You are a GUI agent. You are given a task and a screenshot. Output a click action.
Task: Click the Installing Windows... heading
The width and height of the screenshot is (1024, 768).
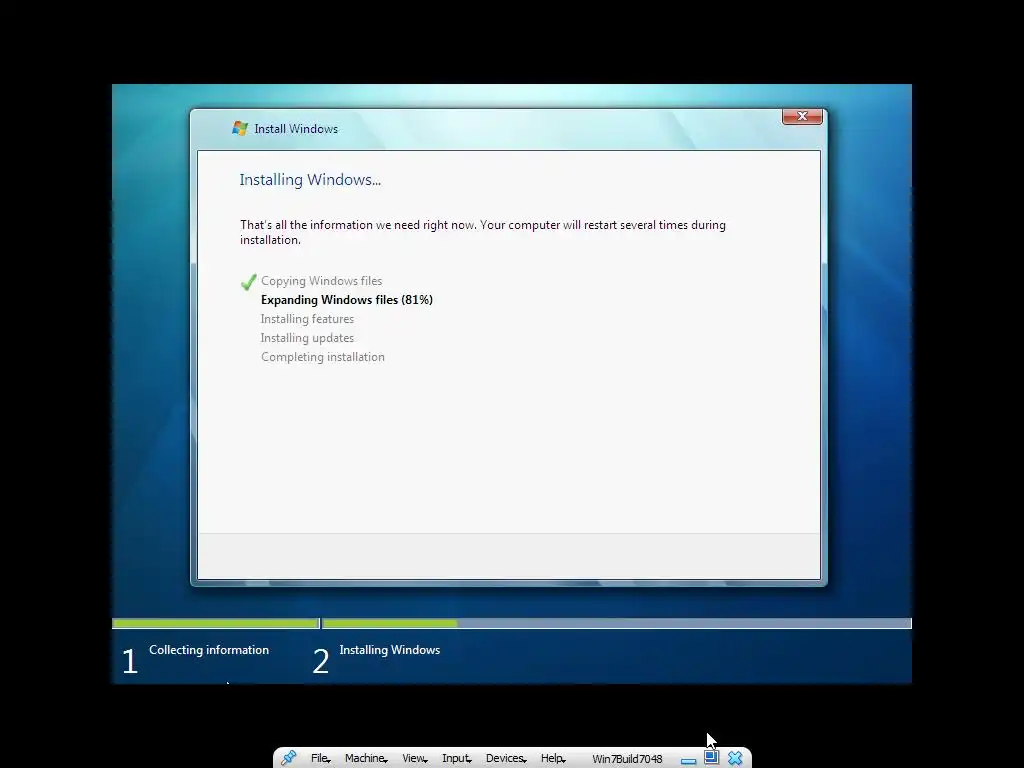(x=310, y=180)
